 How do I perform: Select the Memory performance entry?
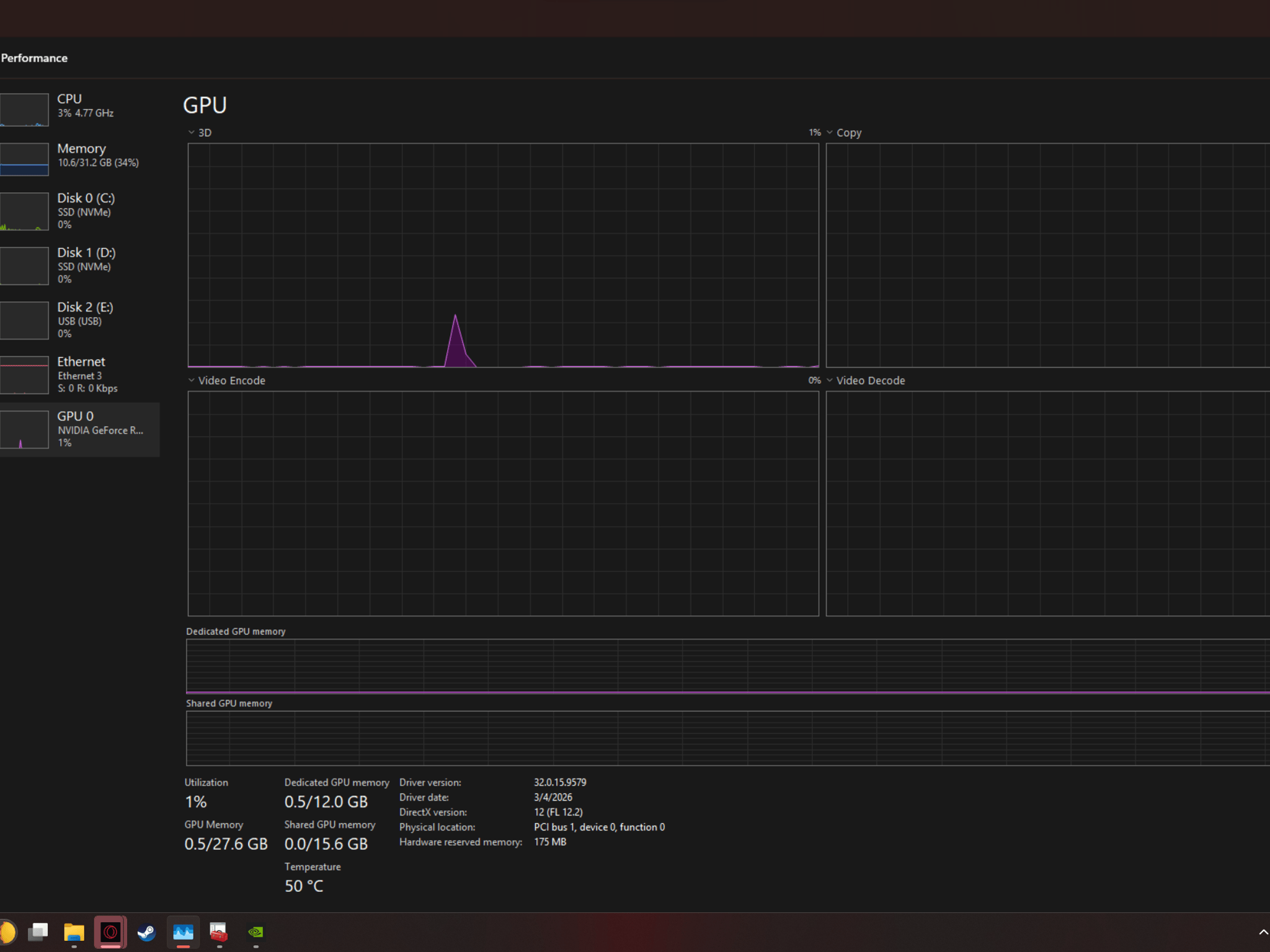click(79, 159)
